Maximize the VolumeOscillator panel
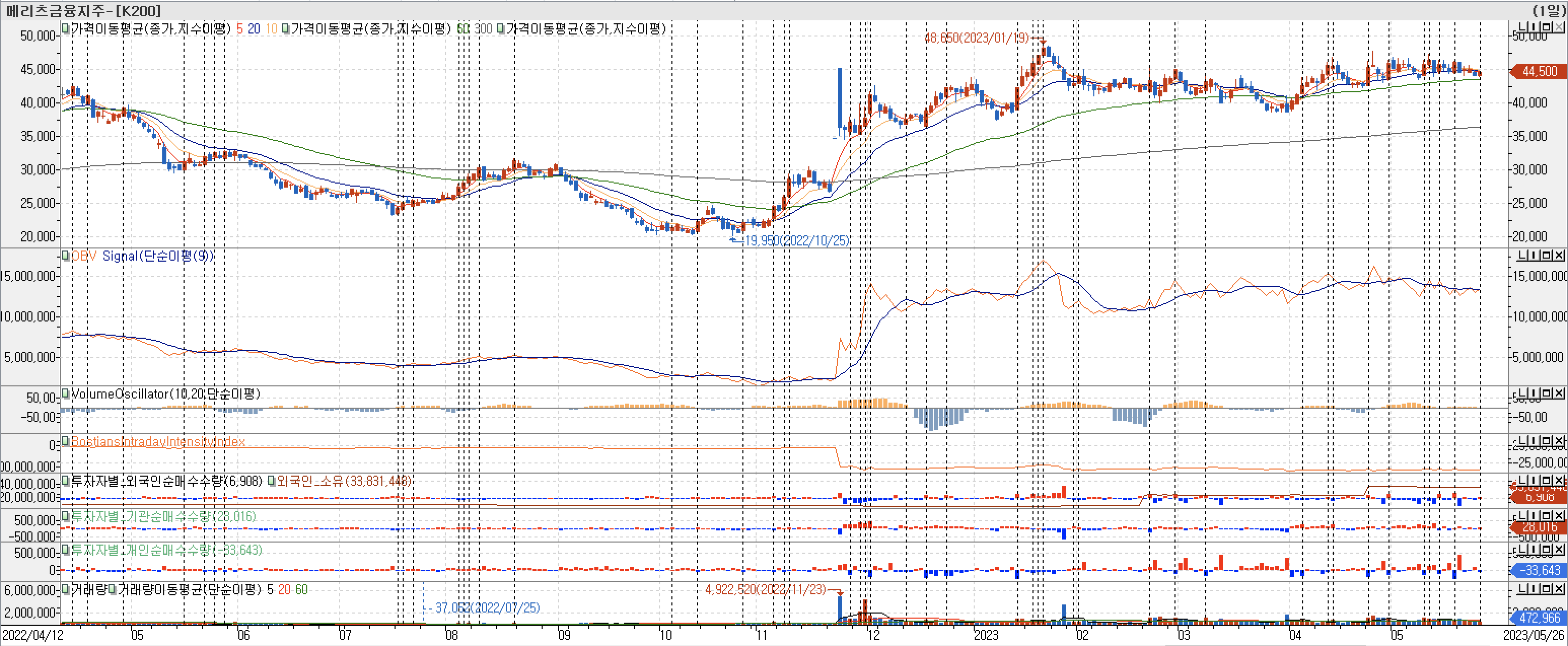 click(1547, 393)
